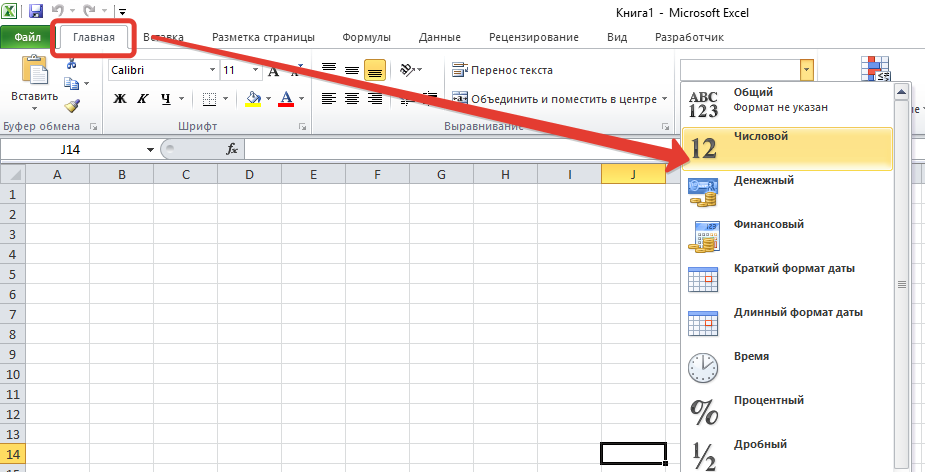Viewport: 925px width, 472px height.
Task: Expand the Borders dropdown arrow
Action: (225, 99)
